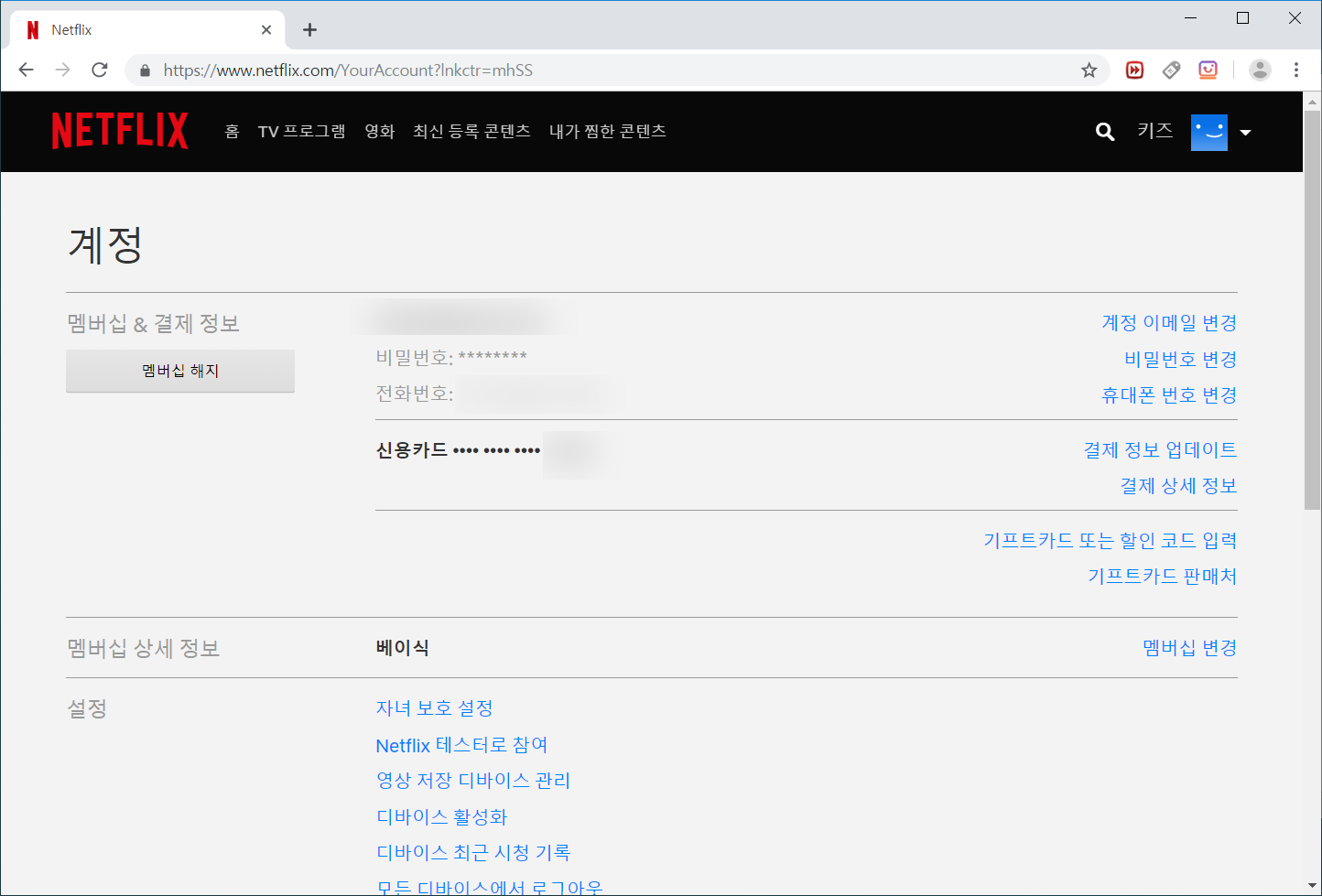Open 영화 menu item

(380, 132)
